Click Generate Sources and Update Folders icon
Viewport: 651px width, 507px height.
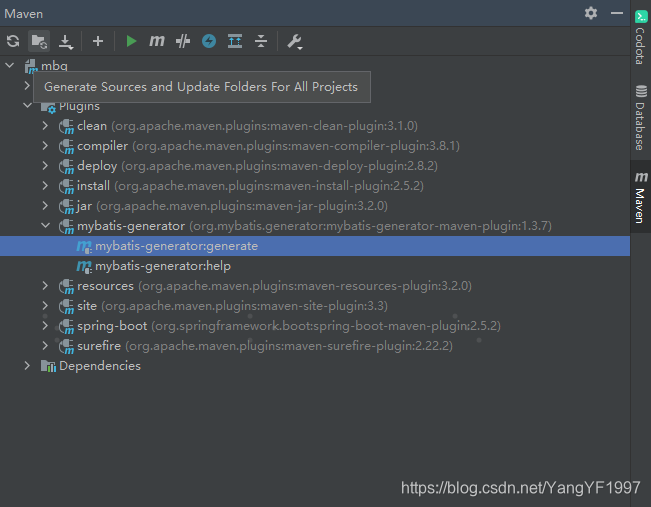[x=39, y=41]
